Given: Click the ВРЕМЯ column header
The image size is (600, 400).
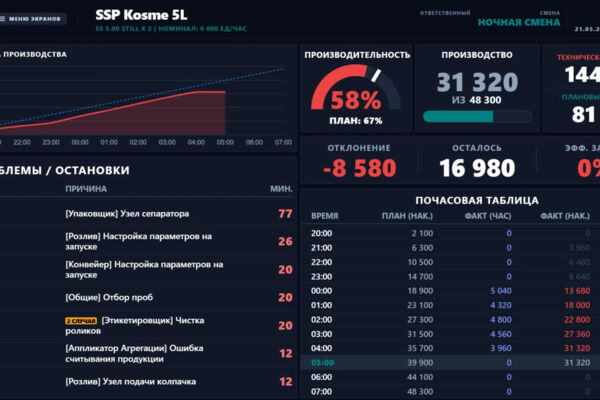Looking at the screenshot, I should 324,216.
